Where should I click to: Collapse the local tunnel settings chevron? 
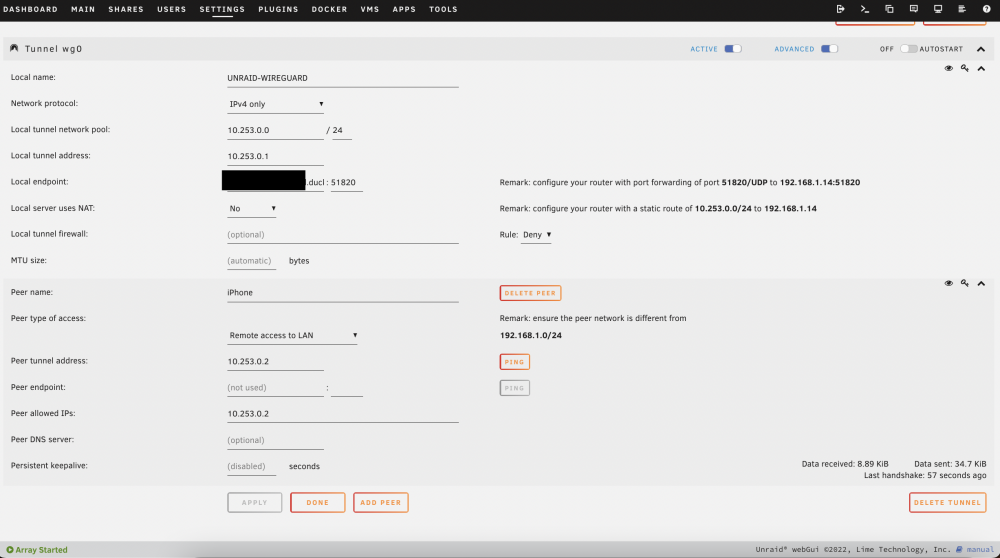click(x=982, y=68)
